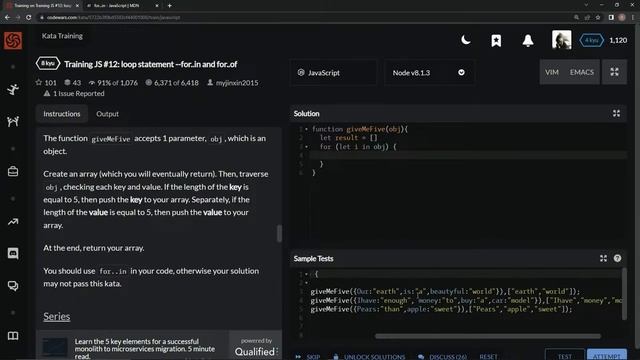Collapse code fold on solution line 3
Image resolution: width=640 pixels, height=360 pixels.
coord(307,147)
